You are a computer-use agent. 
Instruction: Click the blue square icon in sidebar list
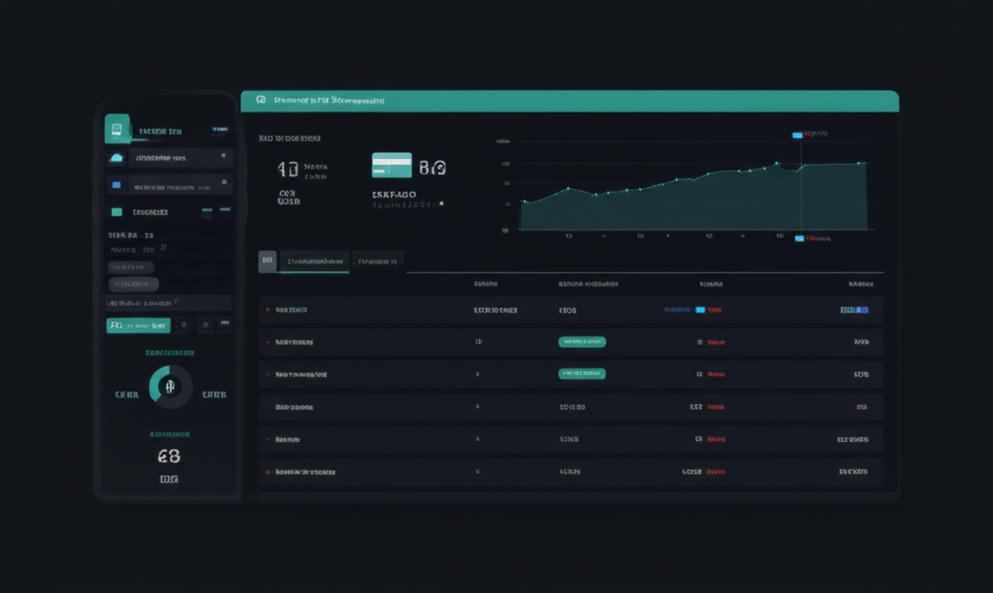click(117, 185)
